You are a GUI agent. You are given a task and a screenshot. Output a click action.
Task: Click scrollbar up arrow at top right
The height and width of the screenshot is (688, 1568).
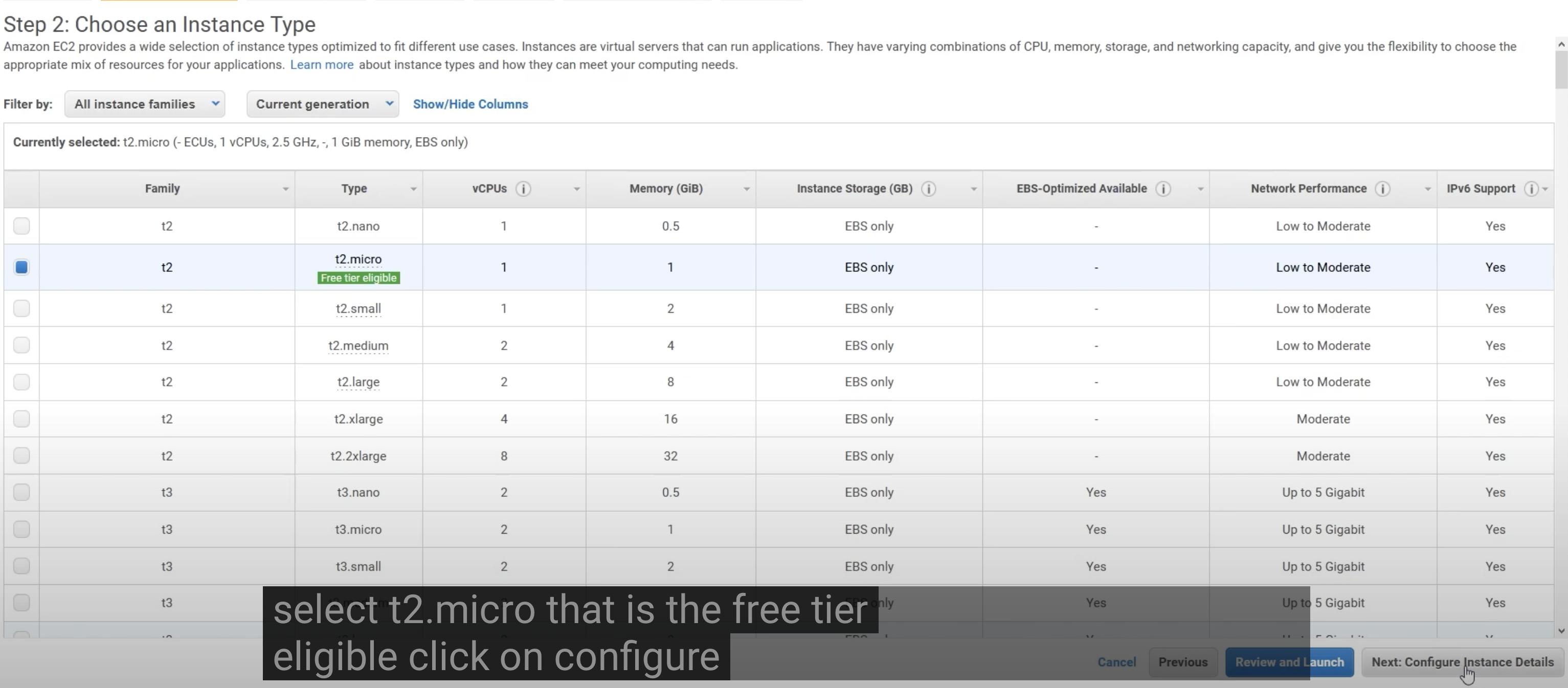pyautogui.click(x=1561, y=44)
